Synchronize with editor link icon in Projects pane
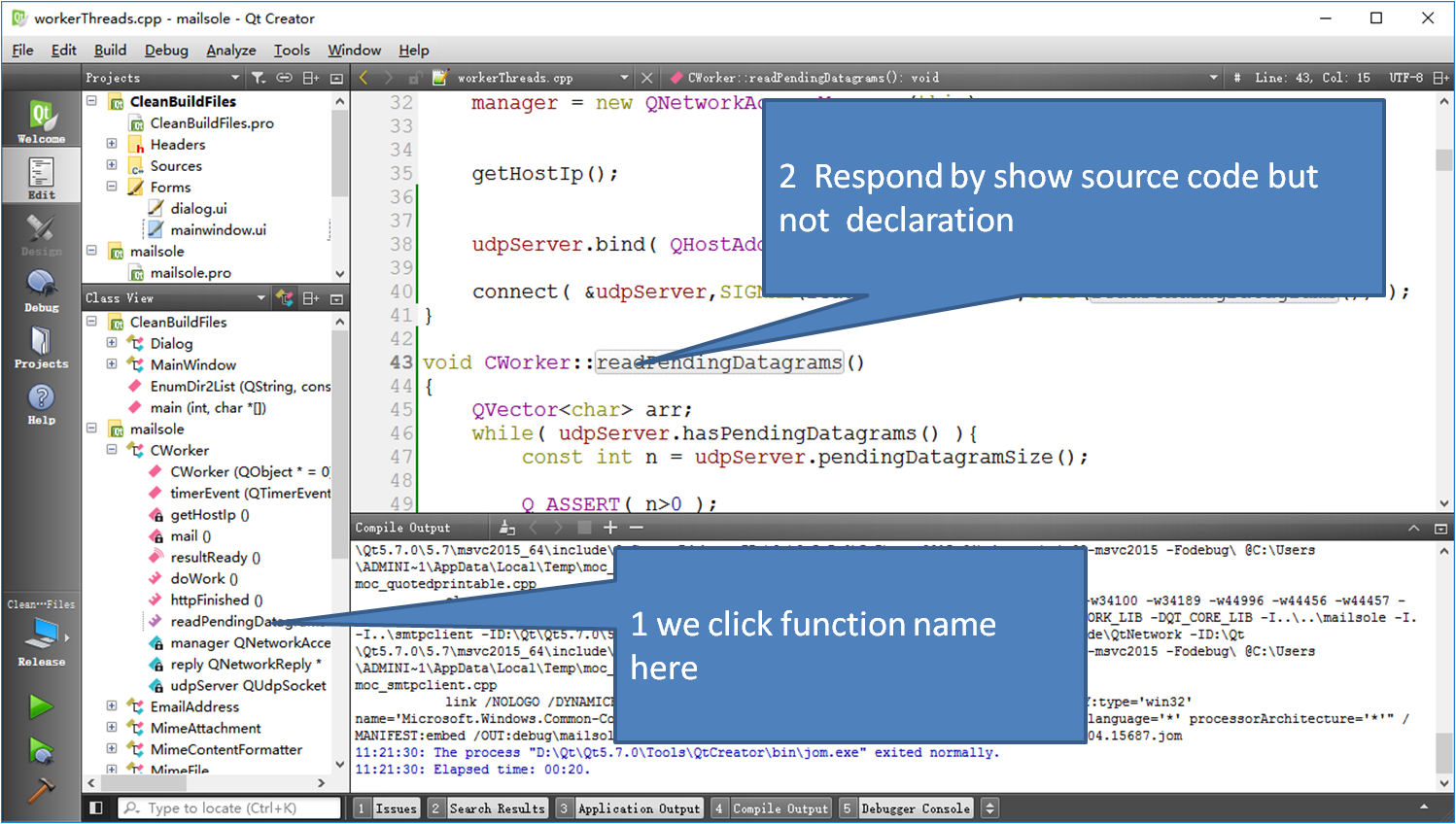This screenshot has width=1456, height=824. (284, 78)
